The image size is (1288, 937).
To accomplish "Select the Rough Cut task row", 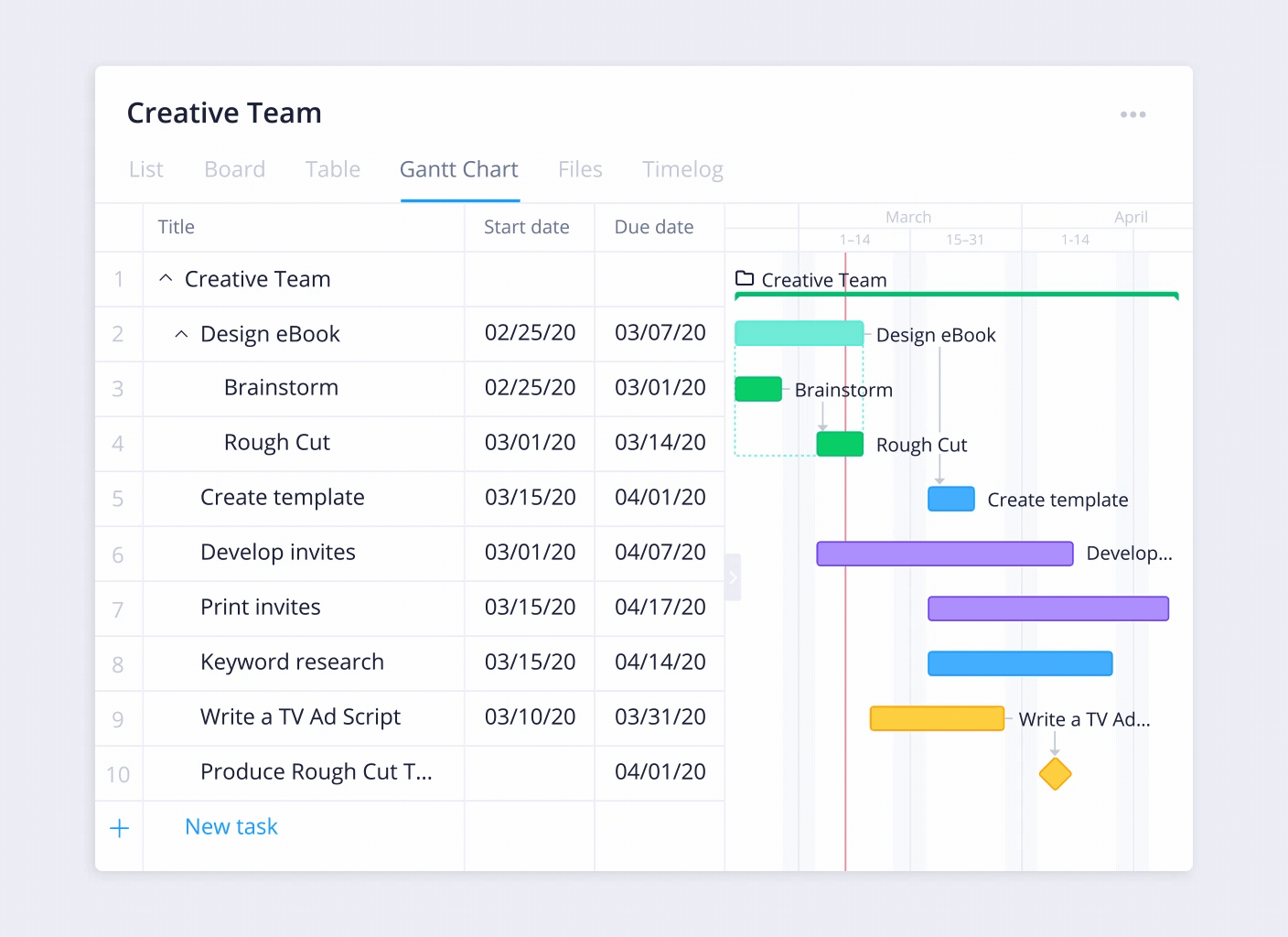I will (x=277, y=443).
